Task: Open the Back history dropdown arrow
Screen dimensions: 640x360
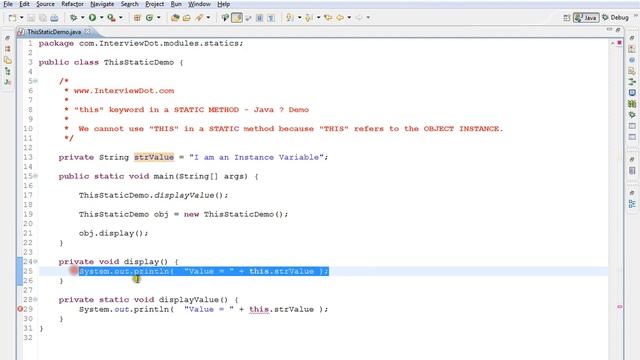Action: point(349,18)
